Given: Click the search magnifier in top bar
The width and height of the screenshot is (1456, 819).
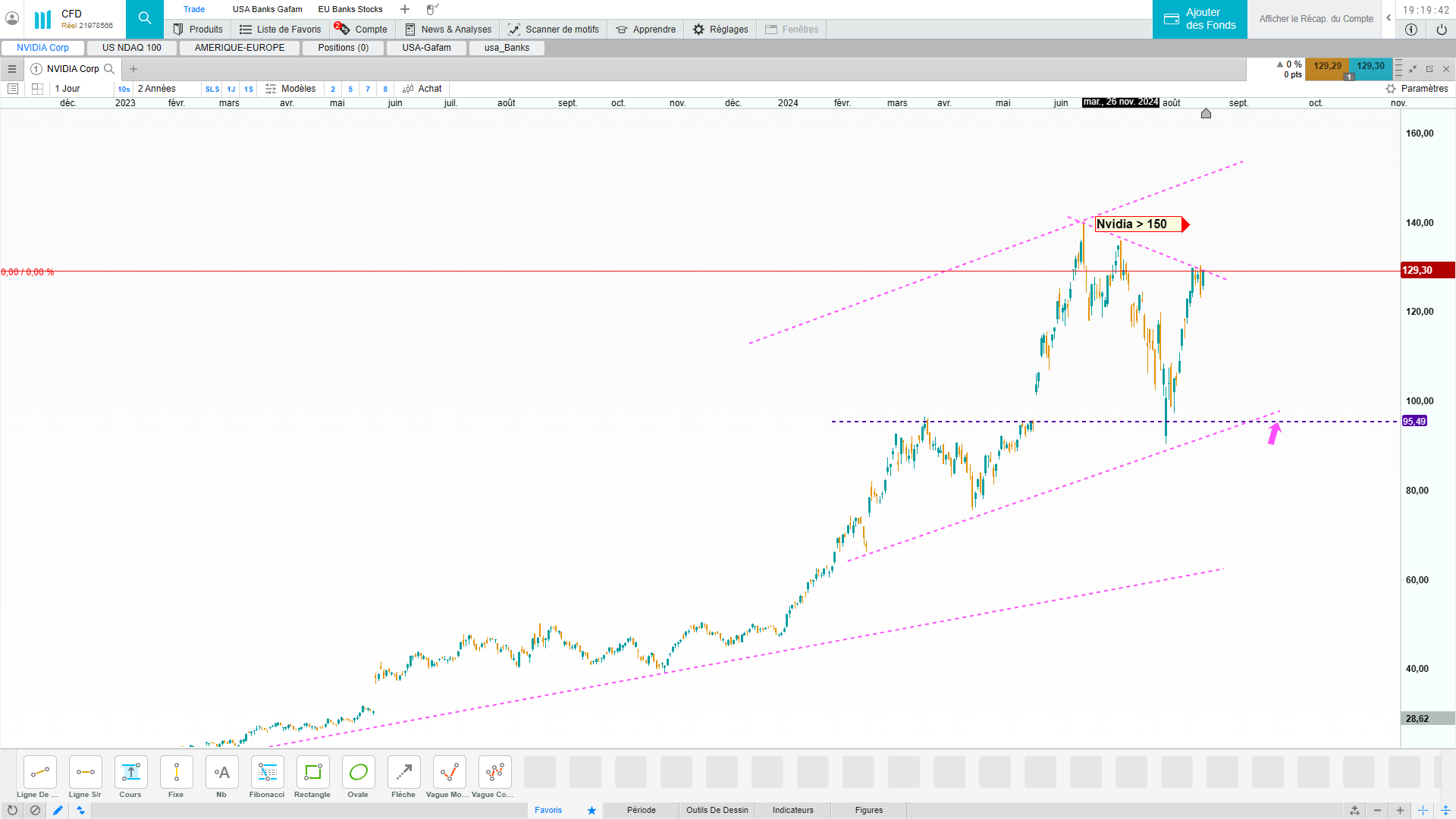Looking at the screenshot, I should point(145,18).
